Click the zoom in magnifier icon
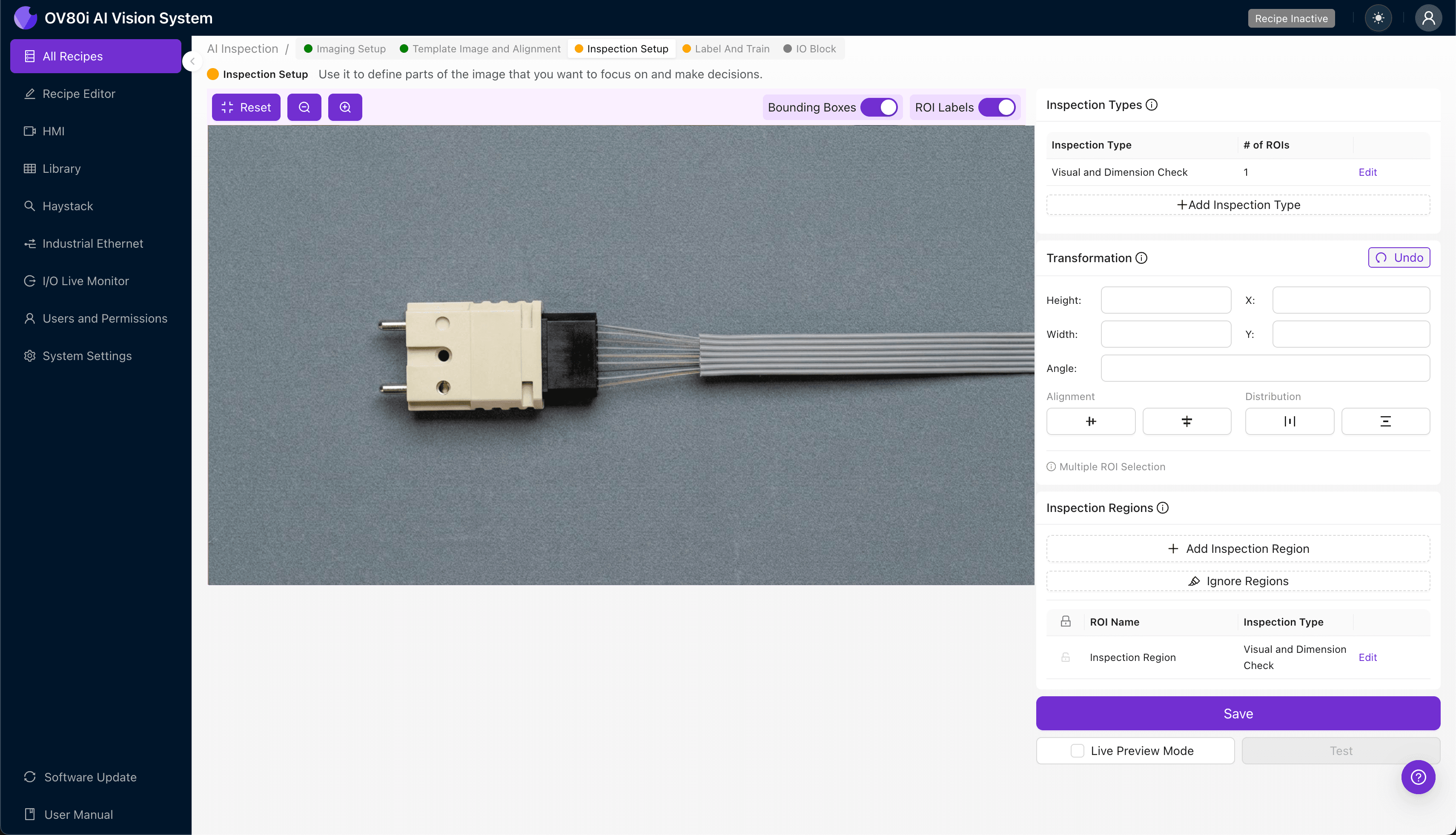Screen dimensions: 1456x835 click(345, 107)
